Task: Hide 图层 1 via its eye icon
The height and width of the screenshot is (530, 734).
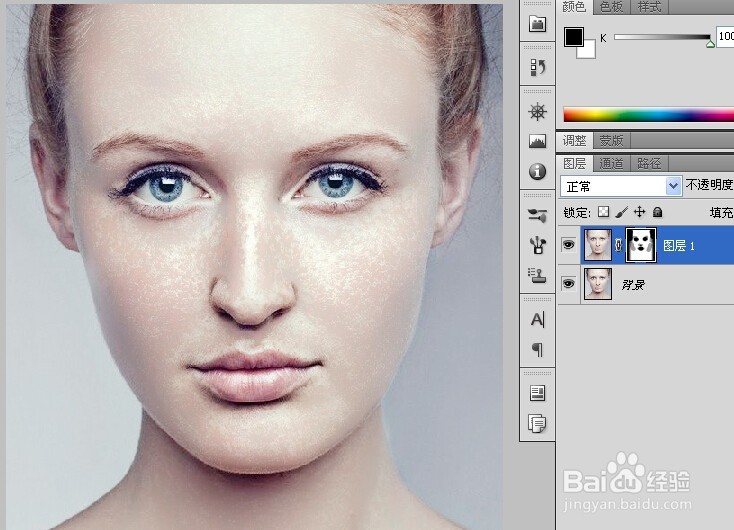Action: click(568, 244)
